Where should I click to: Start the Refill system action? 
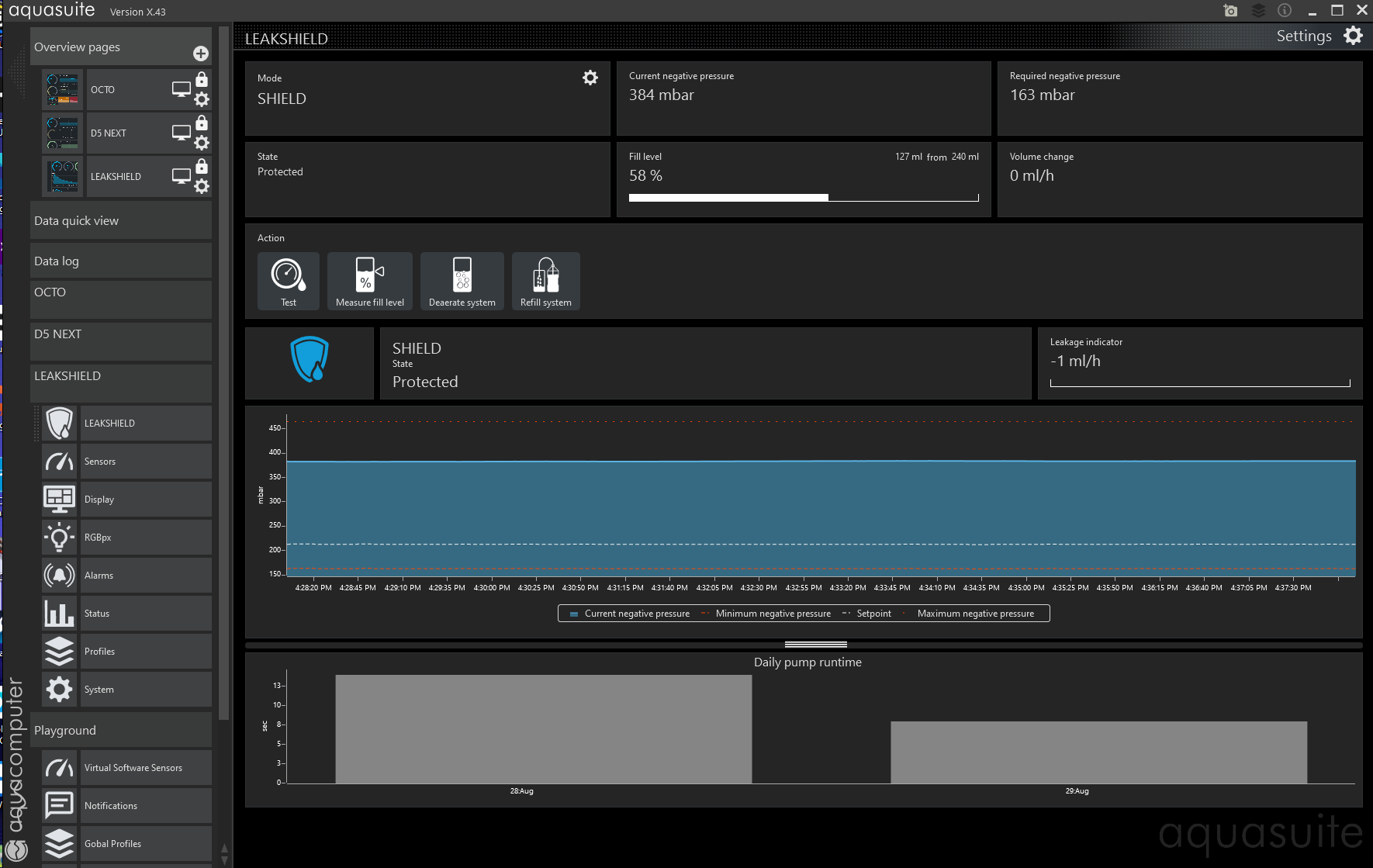point(545,281)
